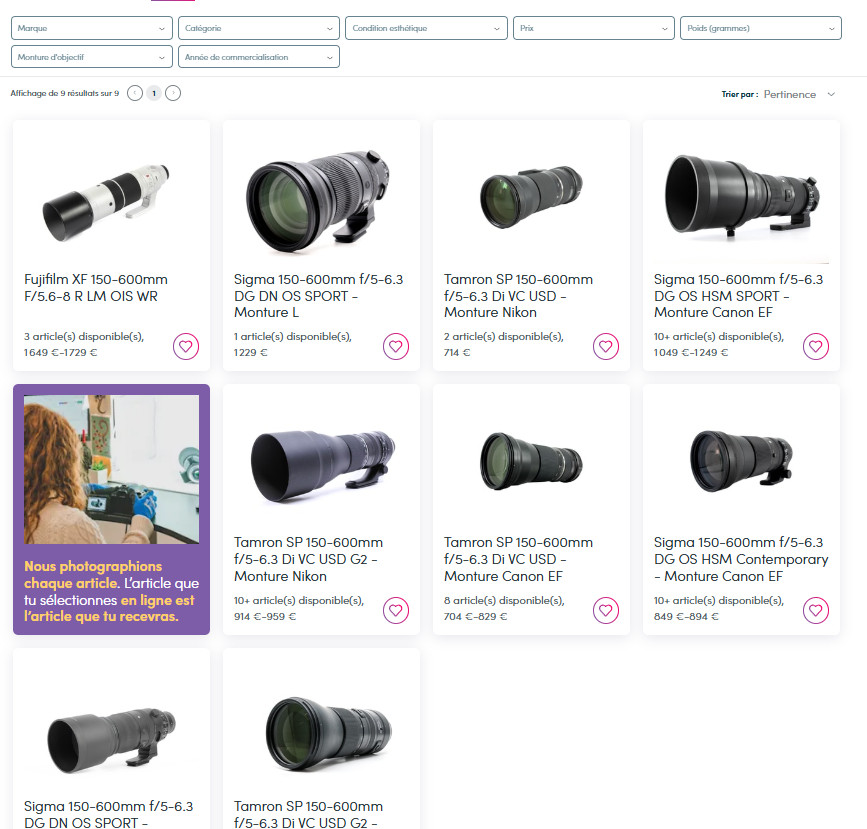The image size is (867, 829).
Task: Click the bottom-row Sigma DG DN OS SPORT image
Action: tap(111, 740)
